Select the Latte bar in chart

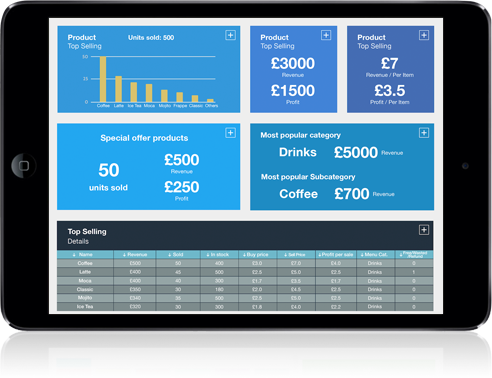pos(119,89)
